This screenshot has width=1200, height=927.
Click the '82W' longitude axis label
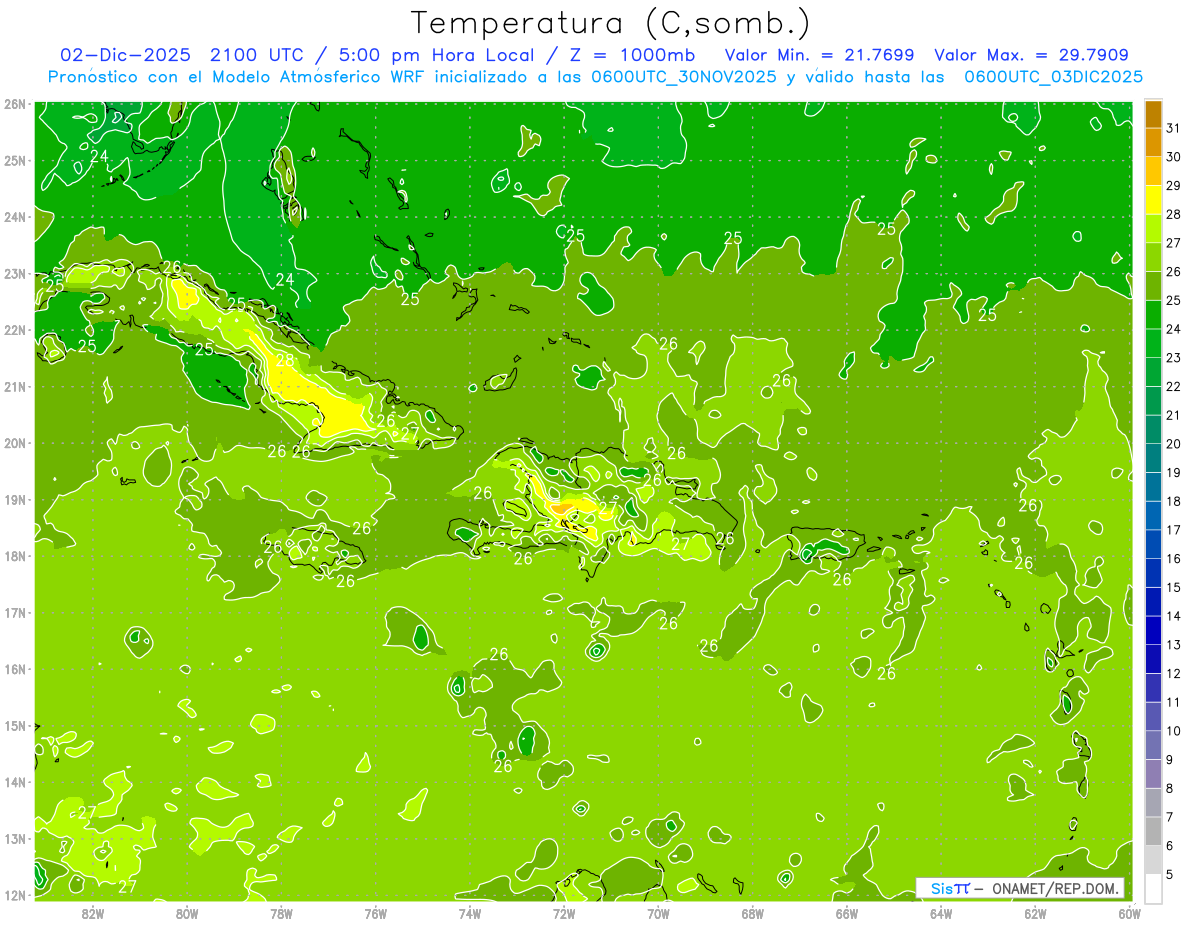tap(92, 913)
